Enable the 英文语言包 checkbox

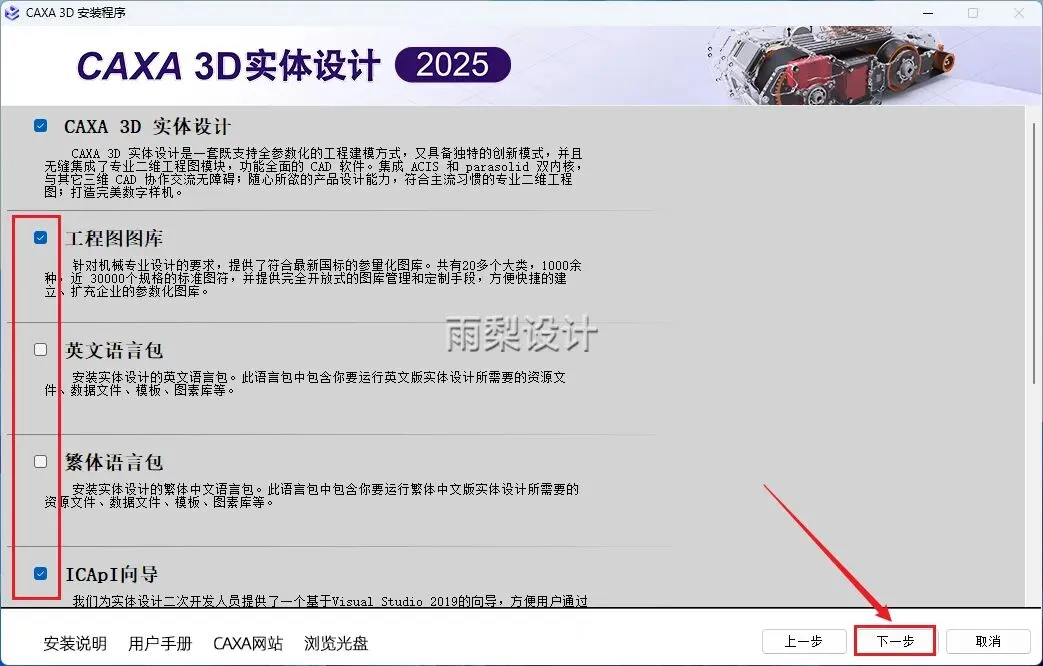coord(41,349)
